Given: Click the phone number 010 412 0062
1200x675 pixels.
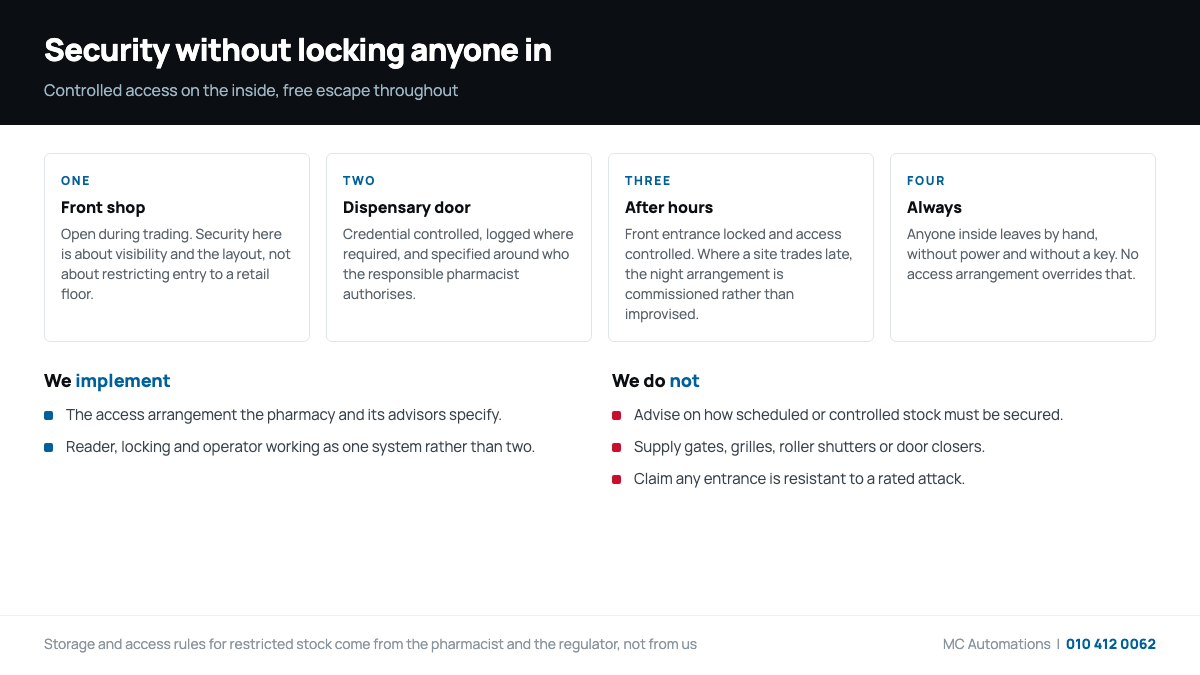Looking at the screenshot, I should (1111, 644).
